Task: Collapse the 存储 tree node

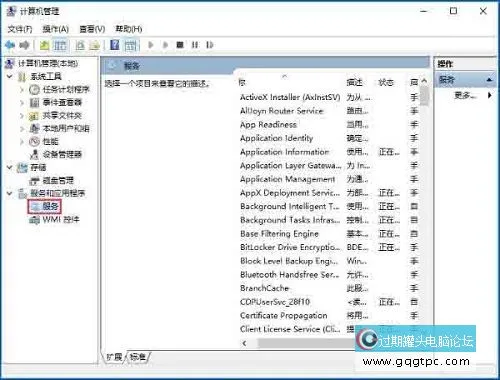Action: (10, 167)
